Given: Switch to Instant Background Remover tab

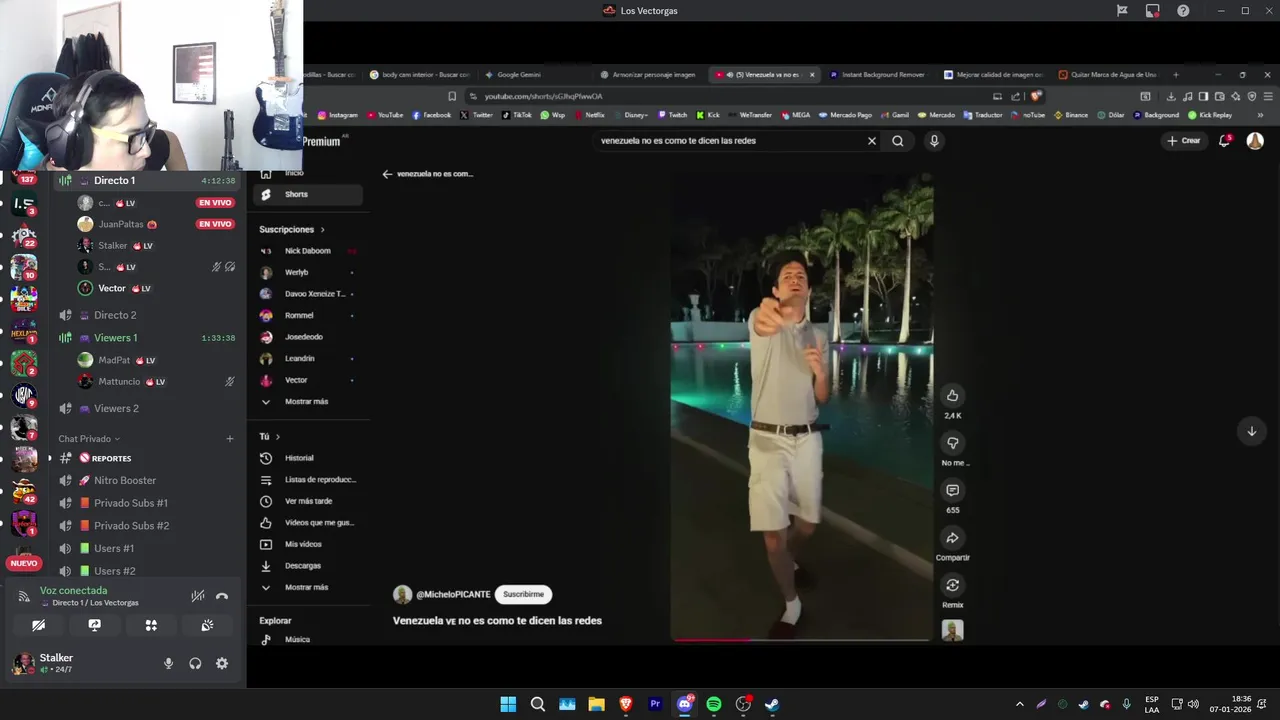Looking at the screenshot, I should tap(880, 75).
